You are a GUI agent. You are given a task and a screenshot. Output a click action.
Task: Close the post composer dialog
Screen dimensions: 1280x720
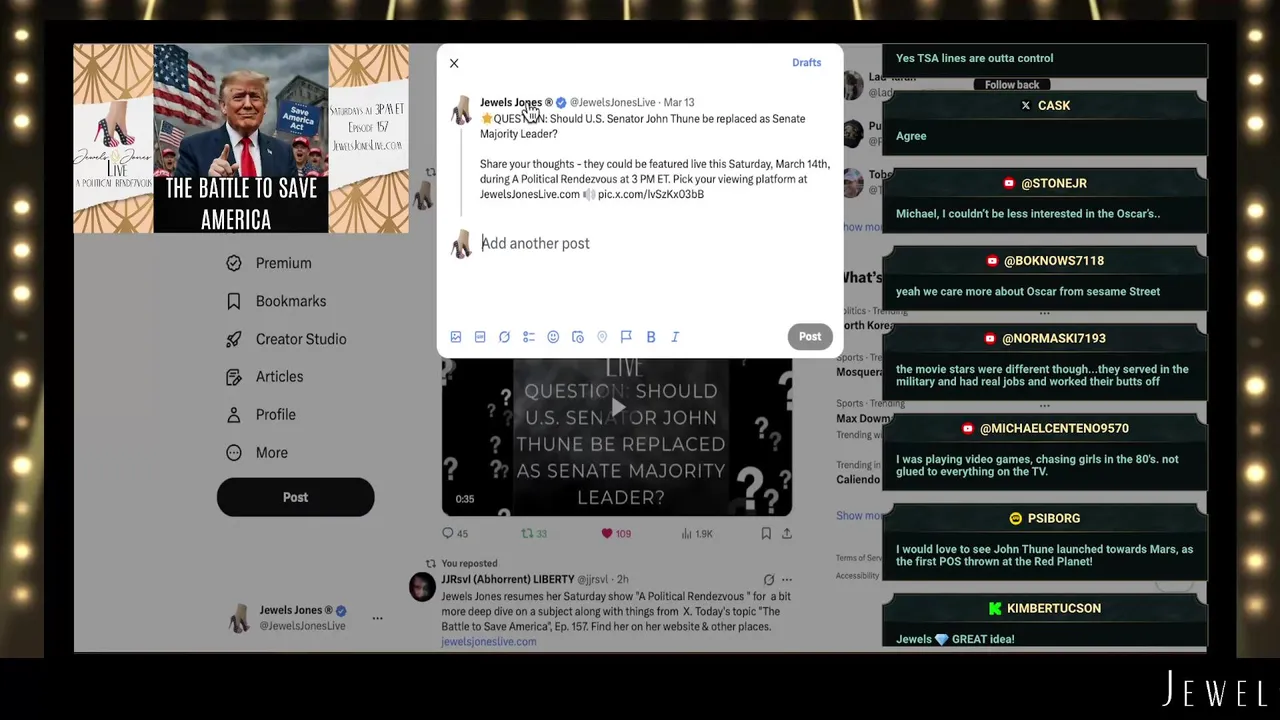(x=454, y=63)
